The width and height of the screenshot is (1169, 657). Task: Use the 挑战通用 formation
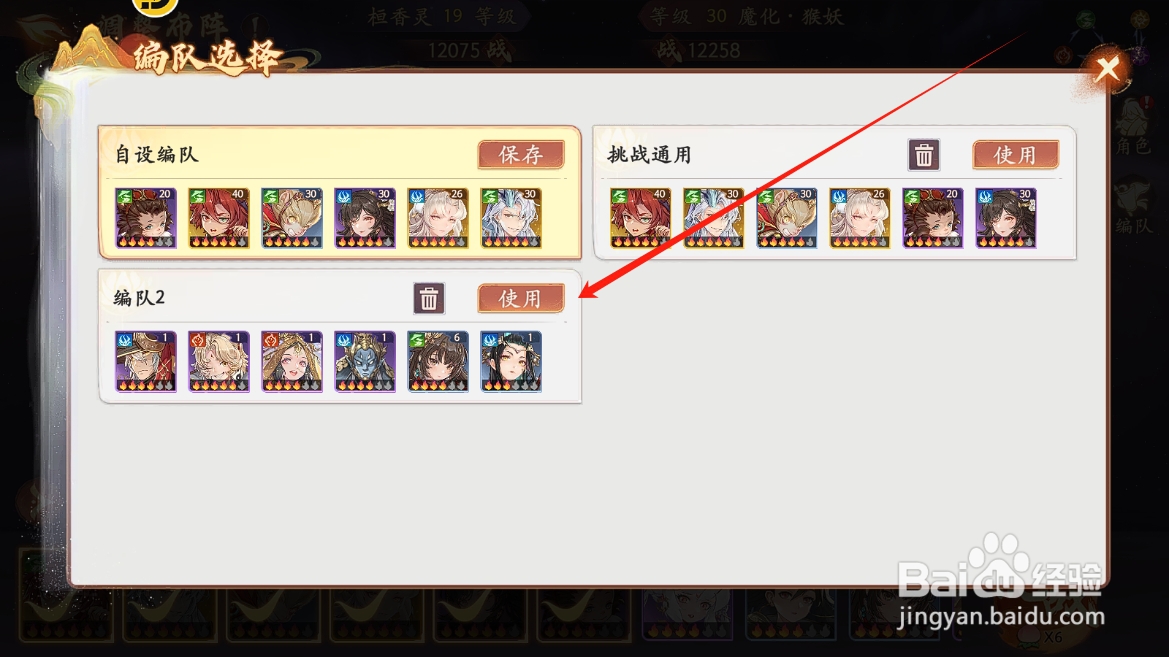click(1015, 155)
